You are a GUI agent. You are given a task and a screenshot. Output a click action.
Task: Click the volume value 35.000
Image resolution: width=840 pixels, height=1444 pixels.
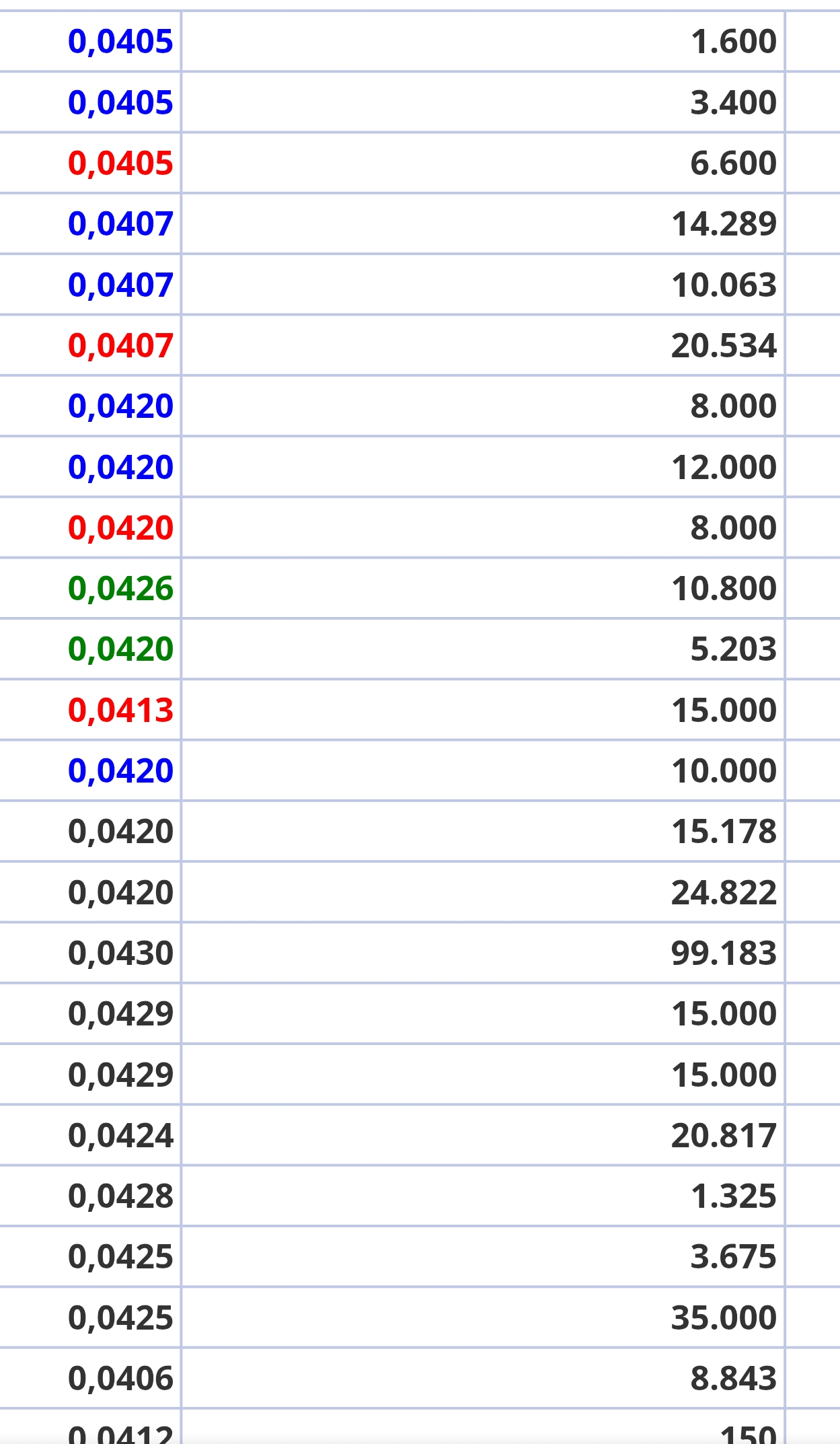tap(724, 1318)
